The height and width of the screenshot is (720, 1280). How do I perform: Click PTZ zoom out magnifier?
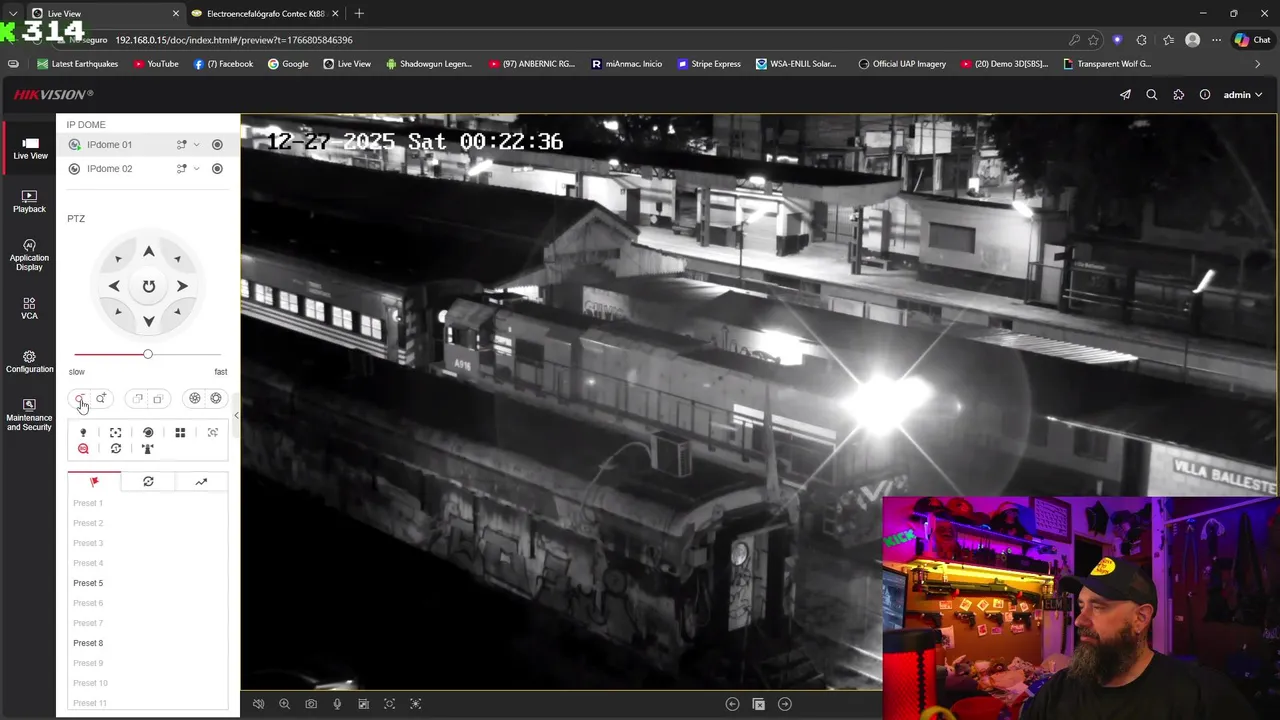pos(80,399)
